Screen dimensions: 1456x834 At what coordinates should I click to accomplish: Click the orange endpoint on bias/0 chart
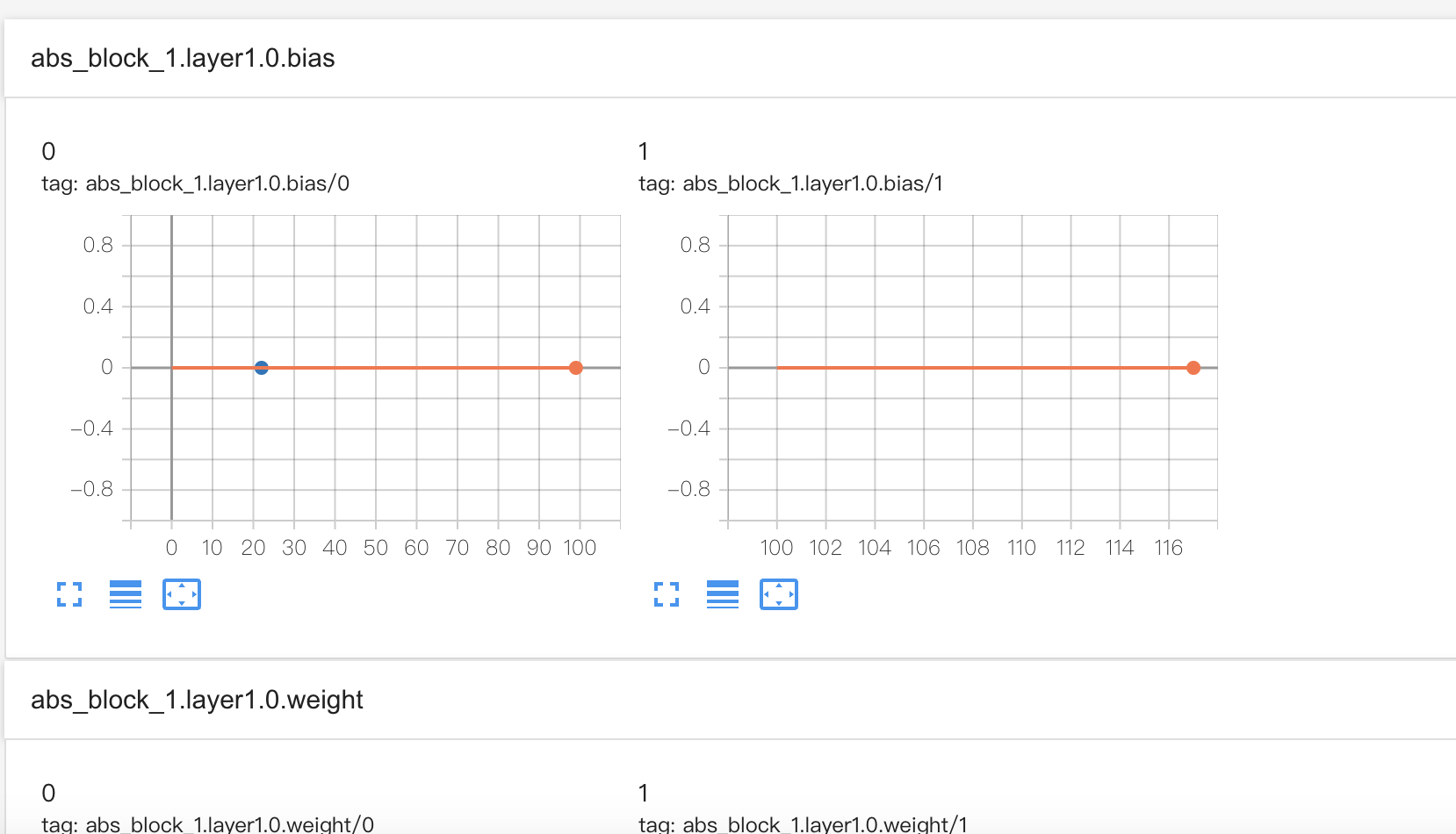pyautogui.click(x=575, y=368)
